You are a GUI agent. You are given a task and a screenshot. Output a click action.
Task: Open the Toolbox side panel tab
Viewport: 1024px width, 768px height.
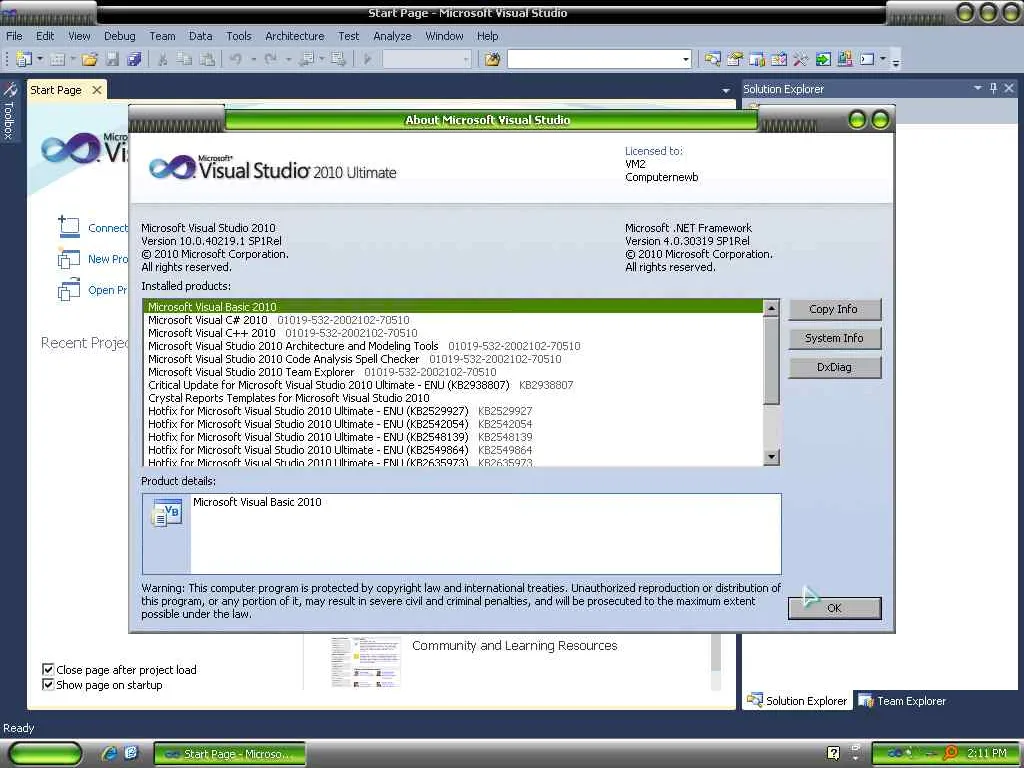pyautogui.click(x=9, y=111)
